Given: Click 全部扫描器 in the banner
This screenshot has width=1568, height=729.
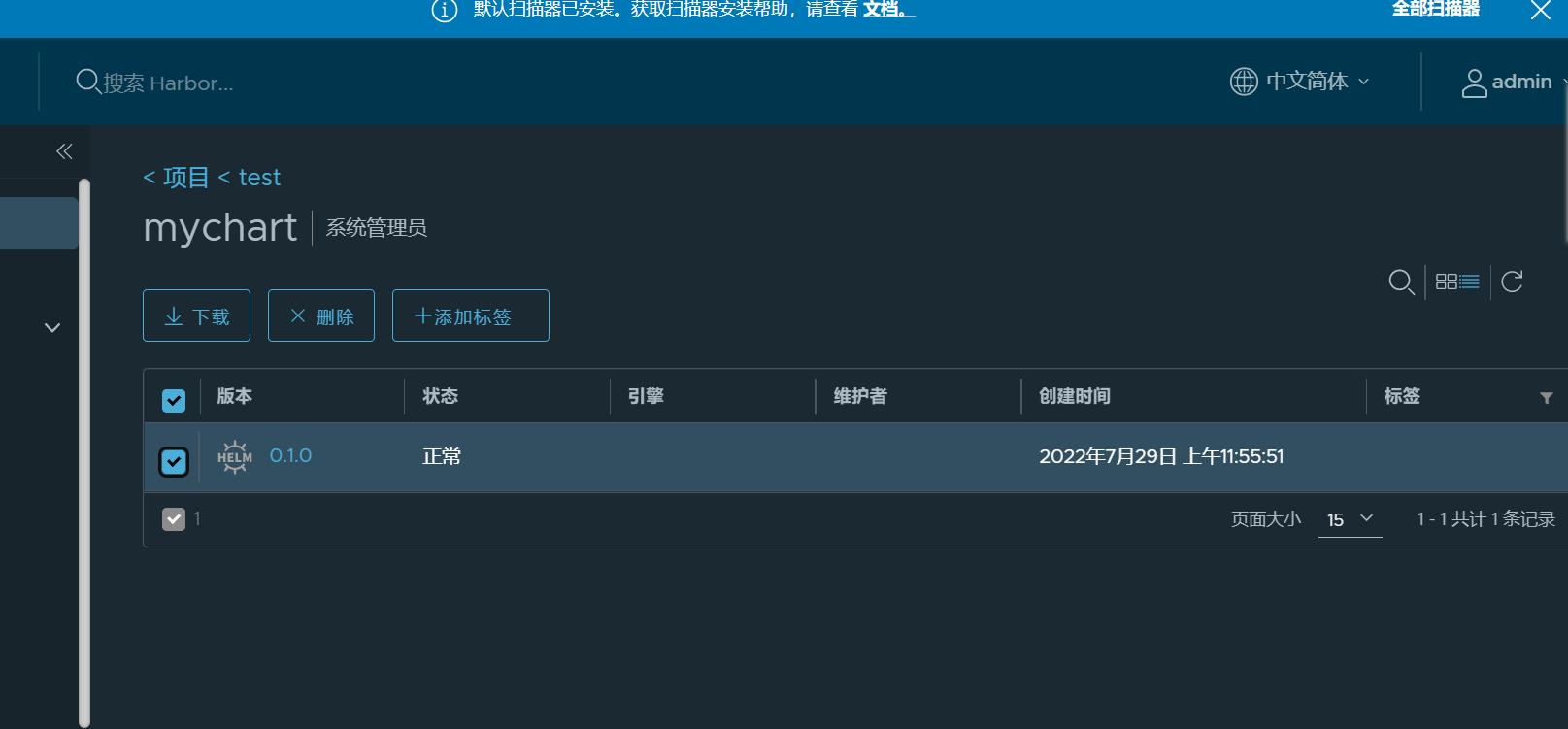Looking at the screenshot, I should tap(1436, 9).
